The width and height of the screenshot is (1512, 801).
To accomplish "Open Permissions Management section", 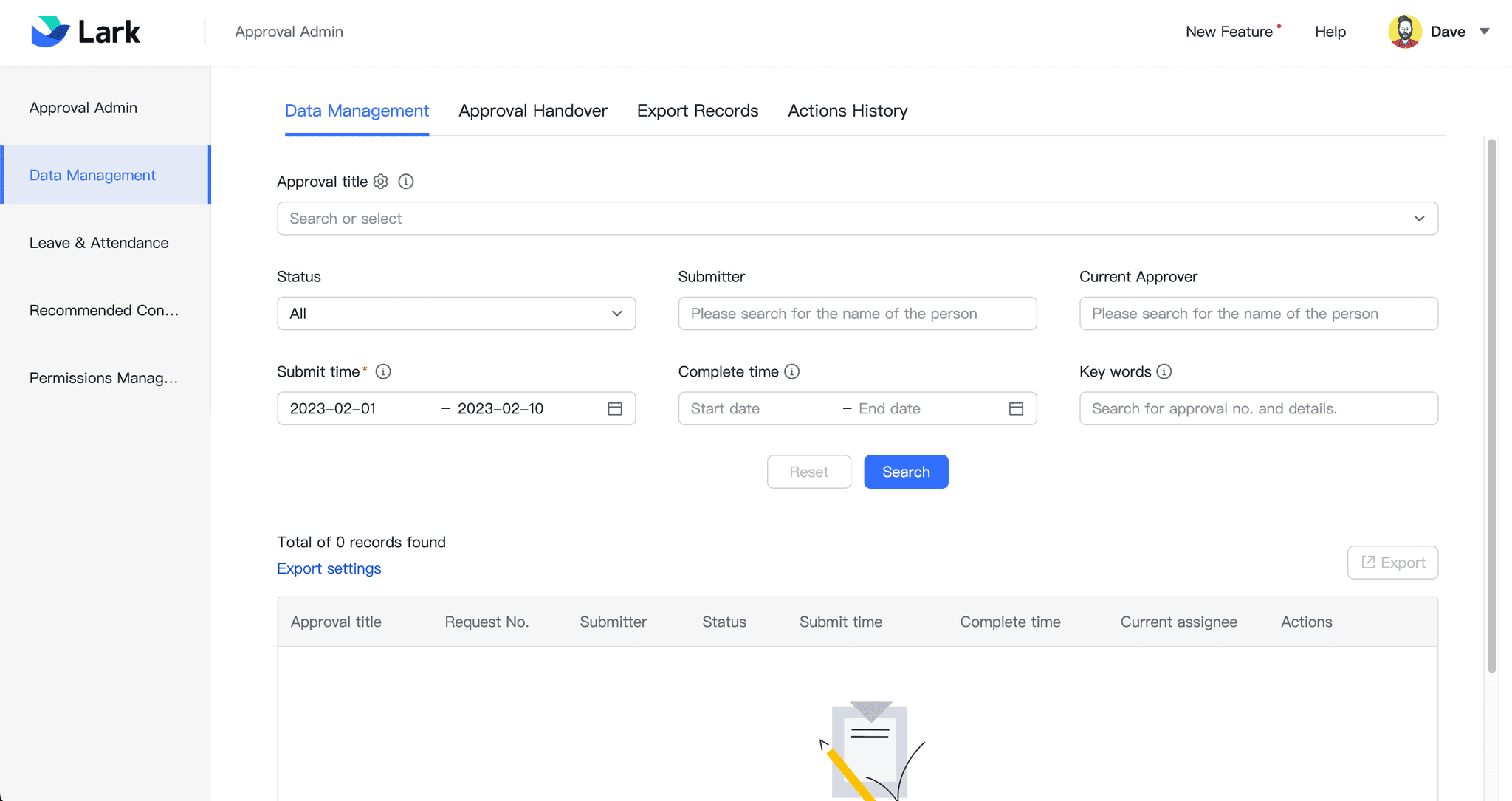I will [x=103, y=378].
